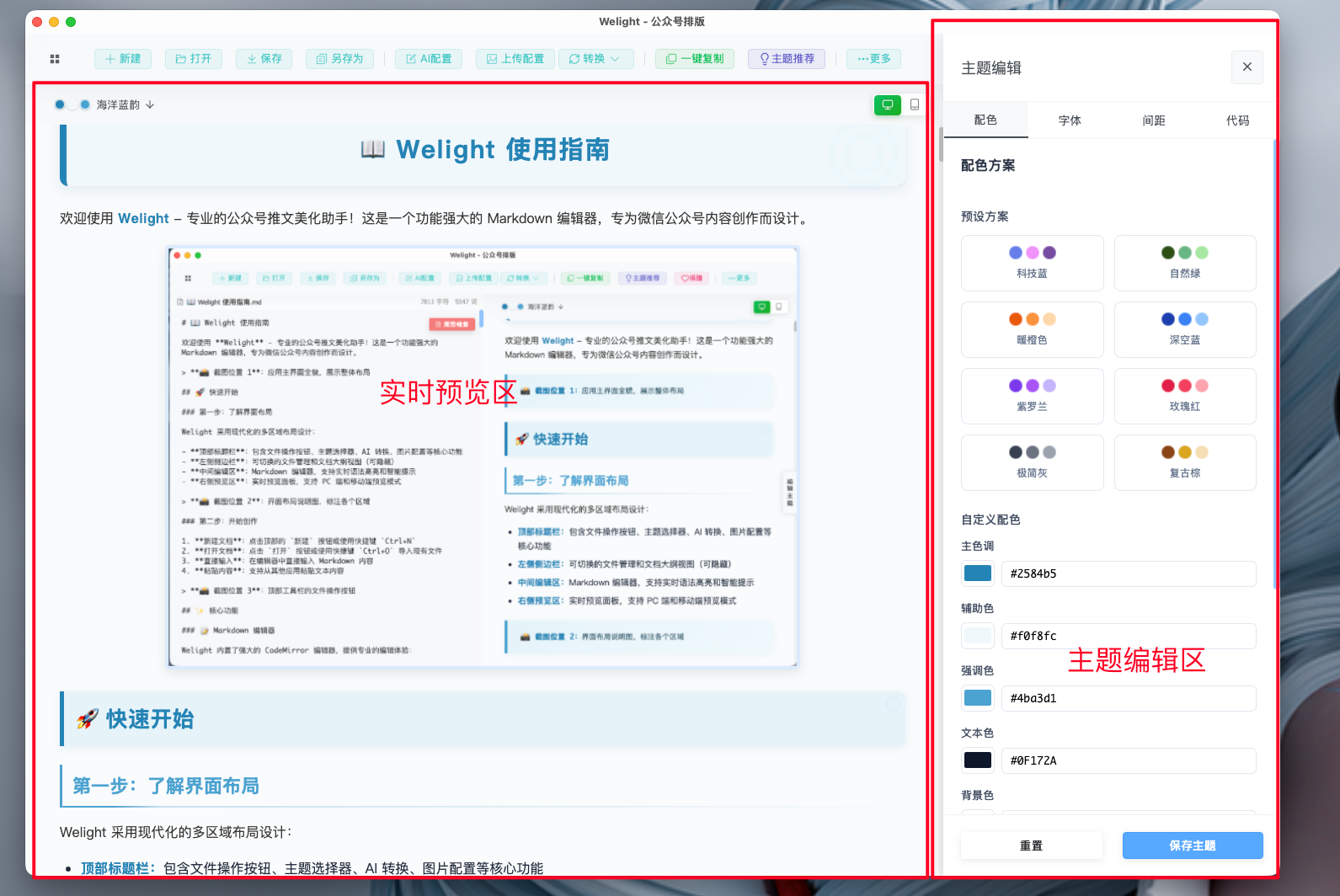Switch to the 字体 tab
1340x896 pixels.
pyautogui.click(x=1070, y=120)
